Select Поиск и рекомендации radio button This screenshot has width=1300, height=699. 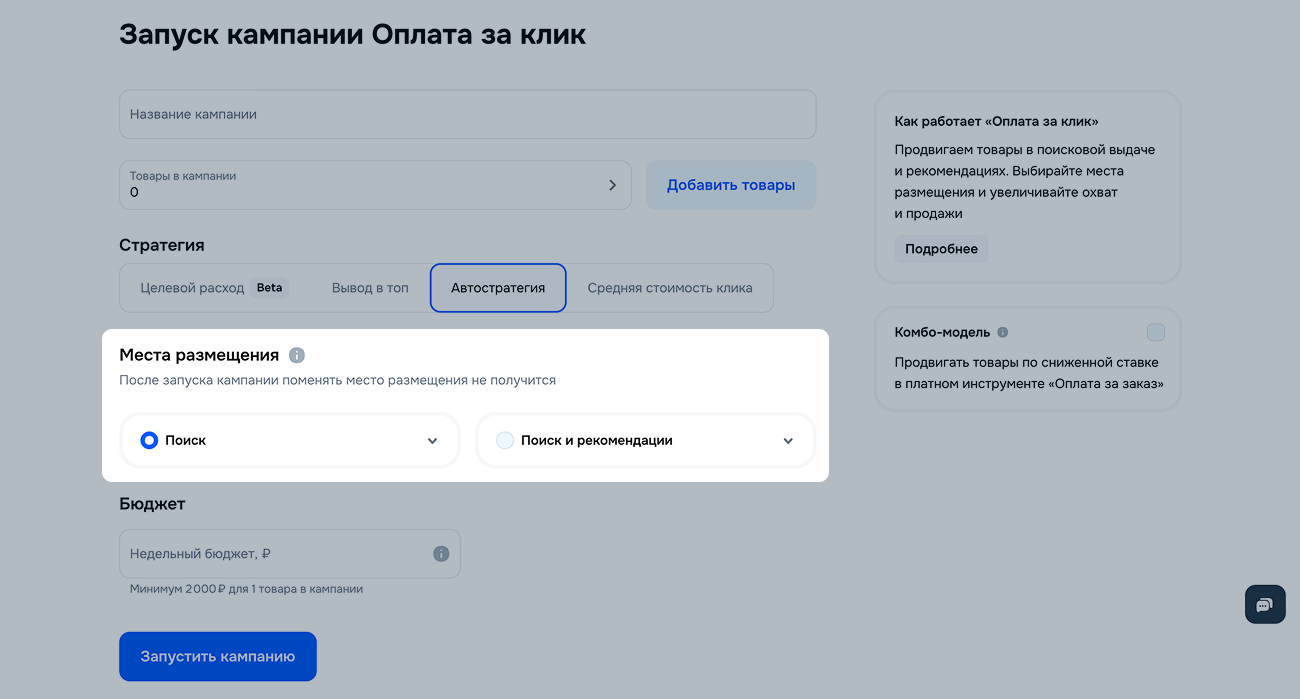[x=505, y=440]
